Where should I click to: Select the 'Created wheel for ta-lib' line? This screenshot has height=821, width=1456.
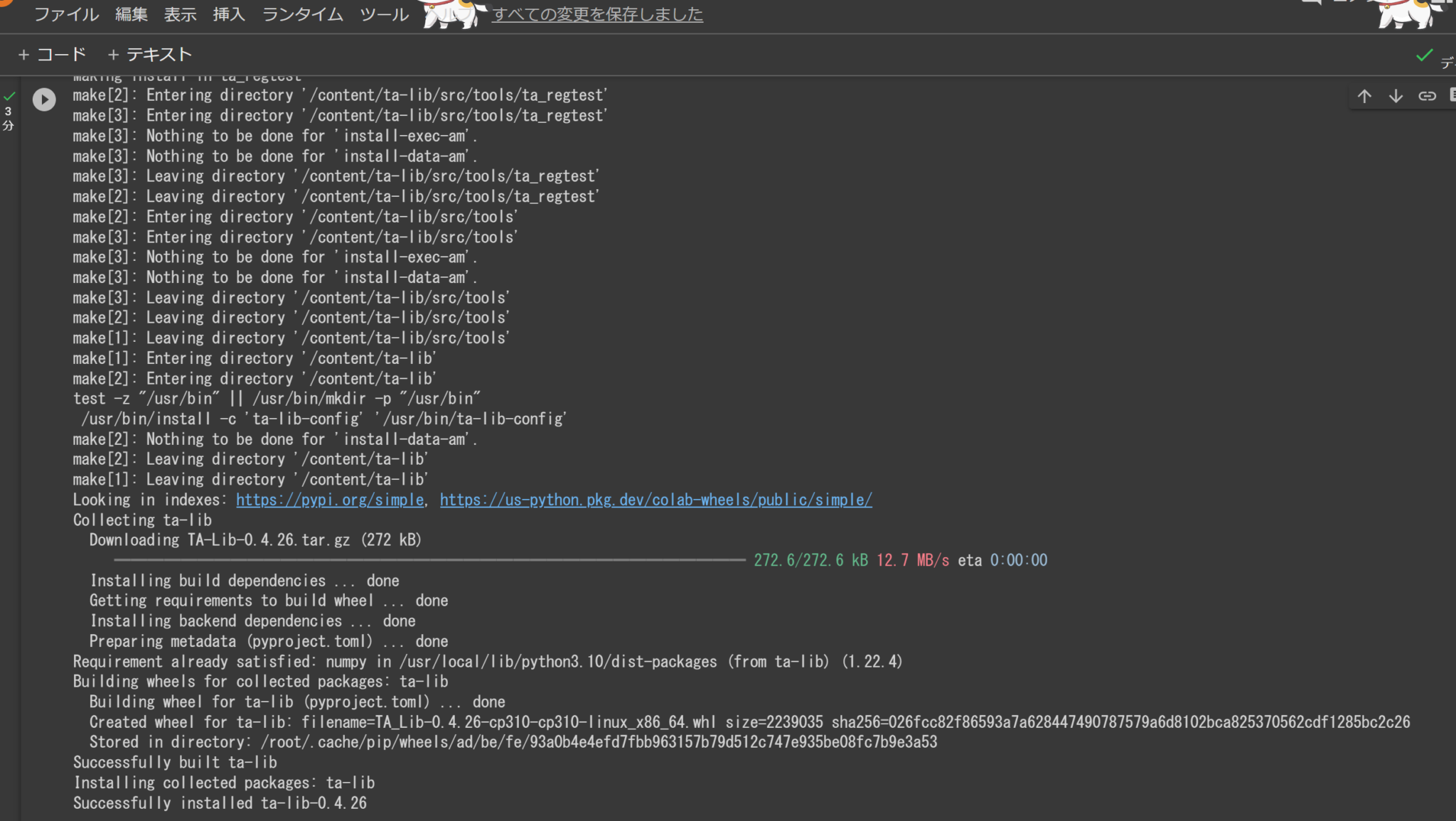(x=750, y=722)
